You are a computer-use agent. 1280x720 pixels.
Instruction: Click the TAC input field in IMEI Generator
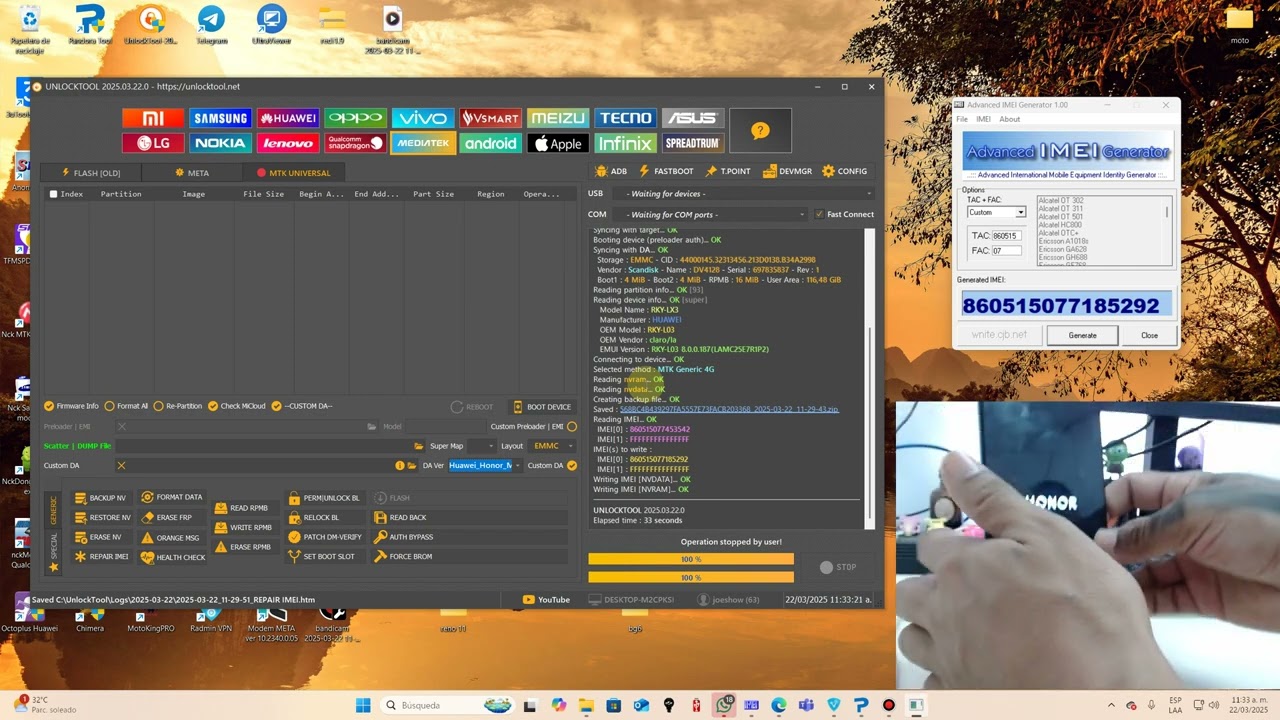(1005, 236)
